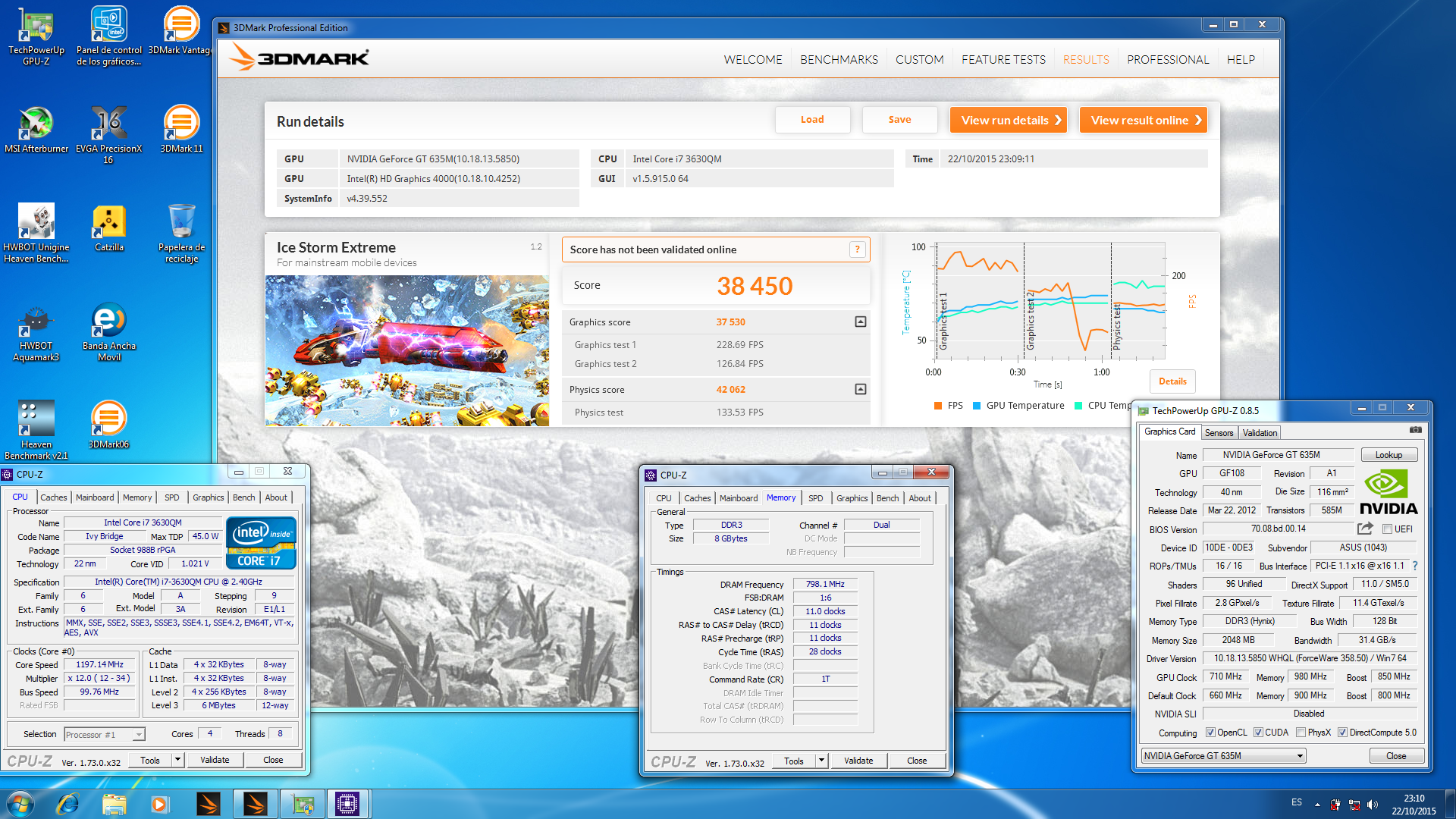Open Sensors tab in GPU-Z
This screenshot has height=819, width=1456.
(1219, 432)
